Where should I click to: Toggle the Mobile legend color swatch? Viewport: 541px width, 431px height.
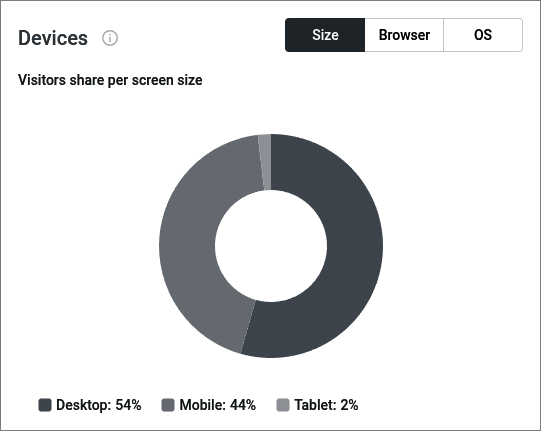click(x=168, y=405)
